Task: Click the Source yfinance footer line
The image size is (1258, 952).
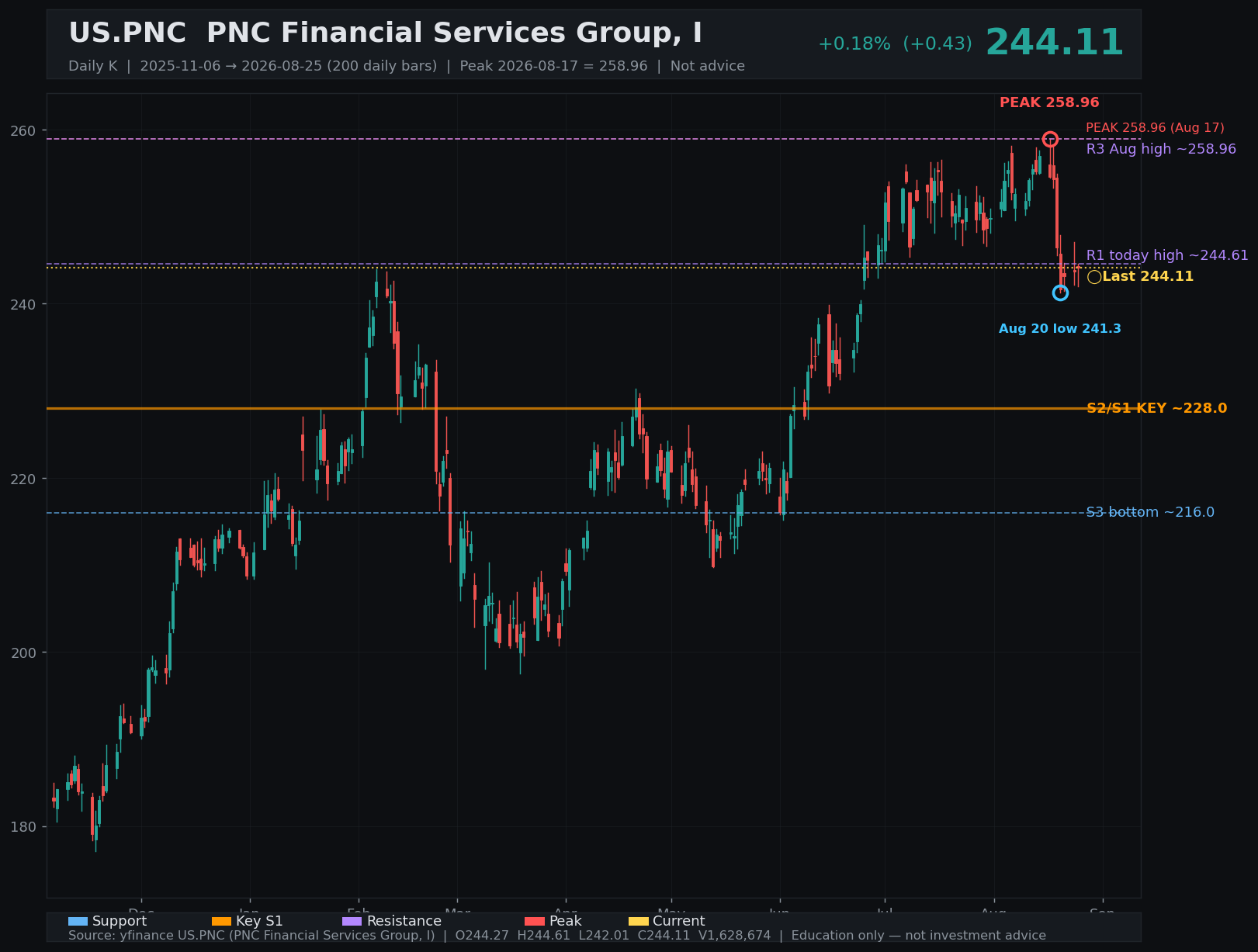Action: [557, 936]
